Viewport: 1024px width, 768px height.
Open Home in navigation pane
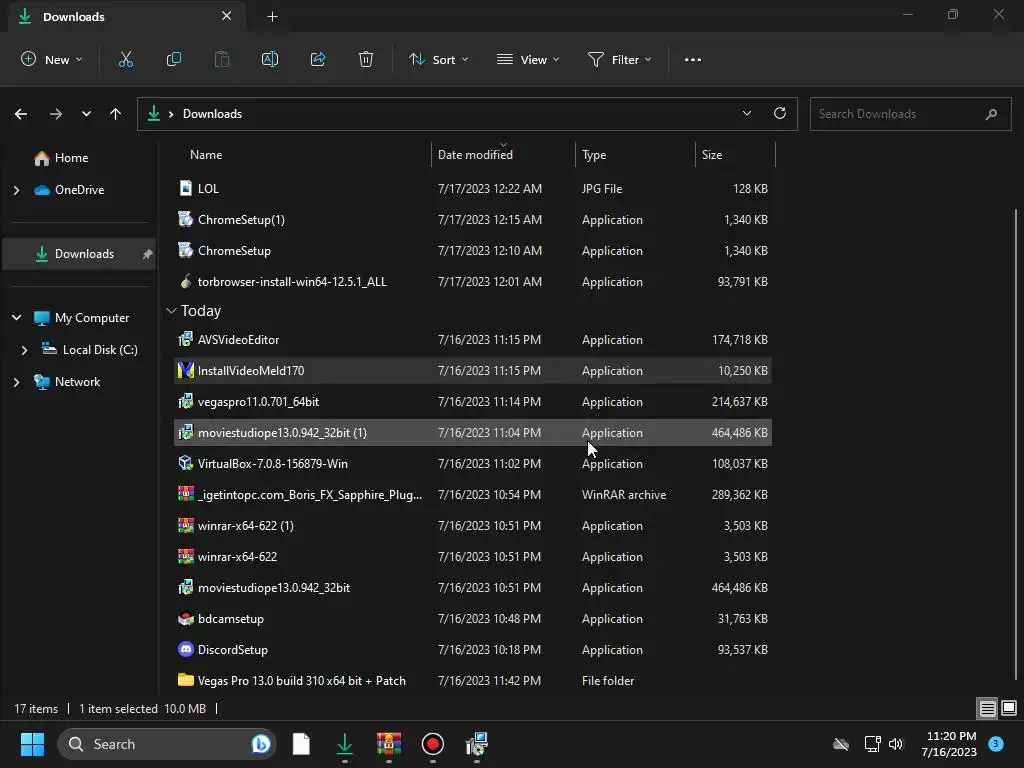point(71,157)
